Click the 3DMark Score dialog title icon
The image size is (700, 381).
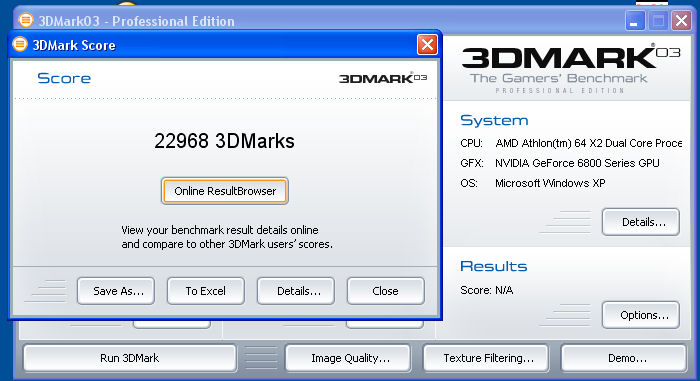click(x=20, y=45)
